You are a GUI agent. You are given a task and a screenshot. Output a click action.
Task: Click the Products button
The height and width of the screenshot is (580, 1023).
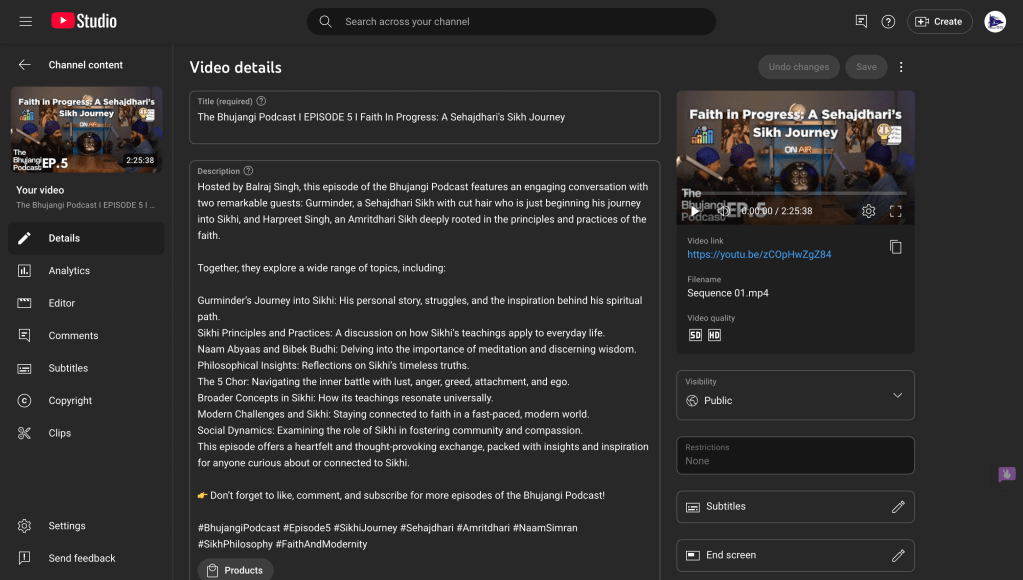[x=235, y=570]
